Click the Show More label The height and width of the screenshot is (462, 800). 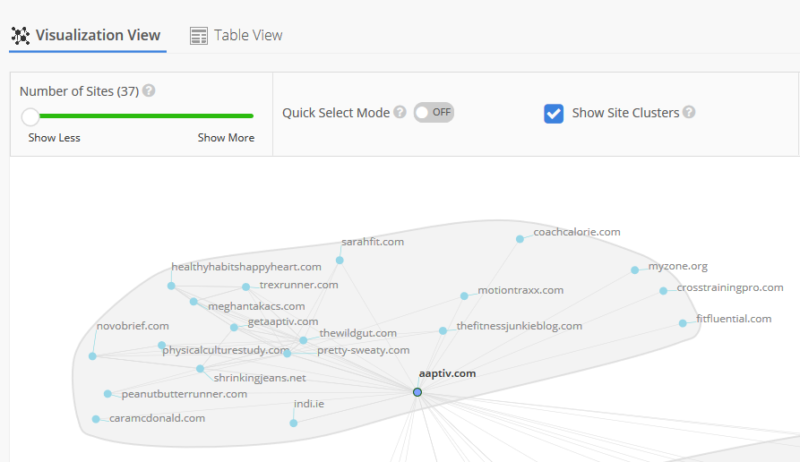(x=225, y=138)
